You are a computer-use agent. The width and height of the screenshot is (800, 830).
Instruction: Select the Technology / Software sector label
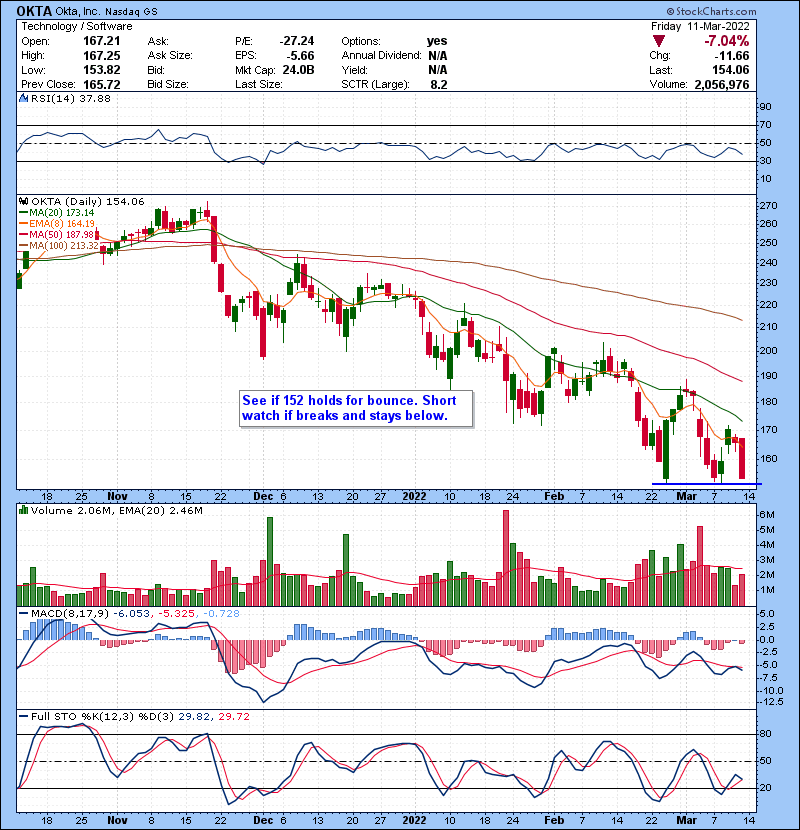tap(77, 26)
